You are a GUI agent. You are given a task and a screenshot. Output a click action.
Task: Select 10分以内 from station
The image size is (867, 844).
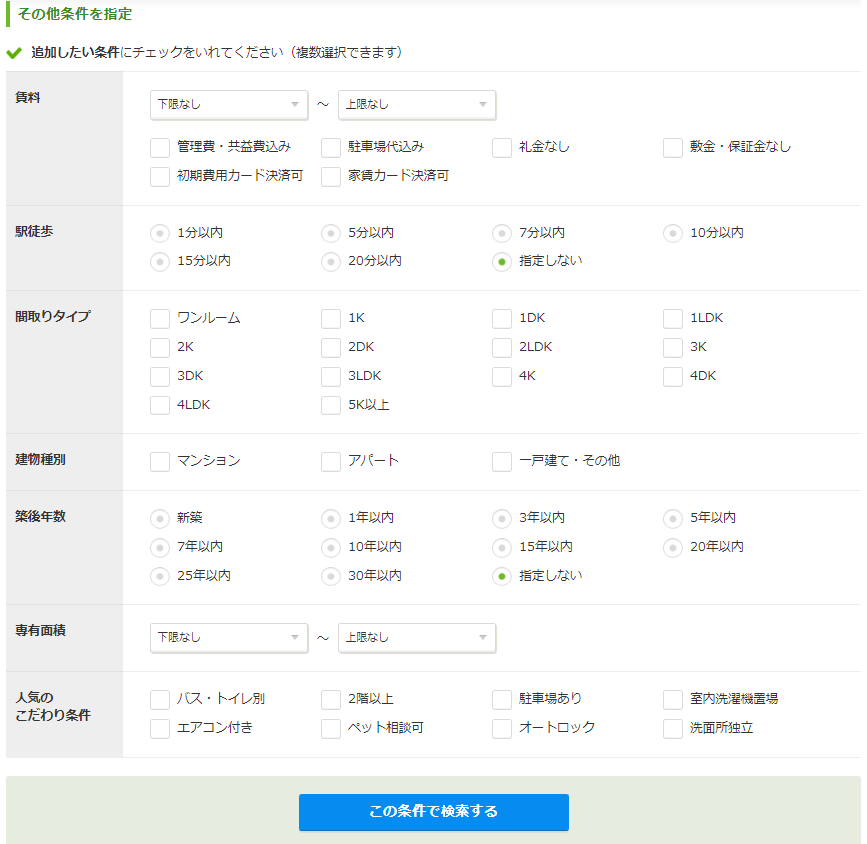pos(672,233)
